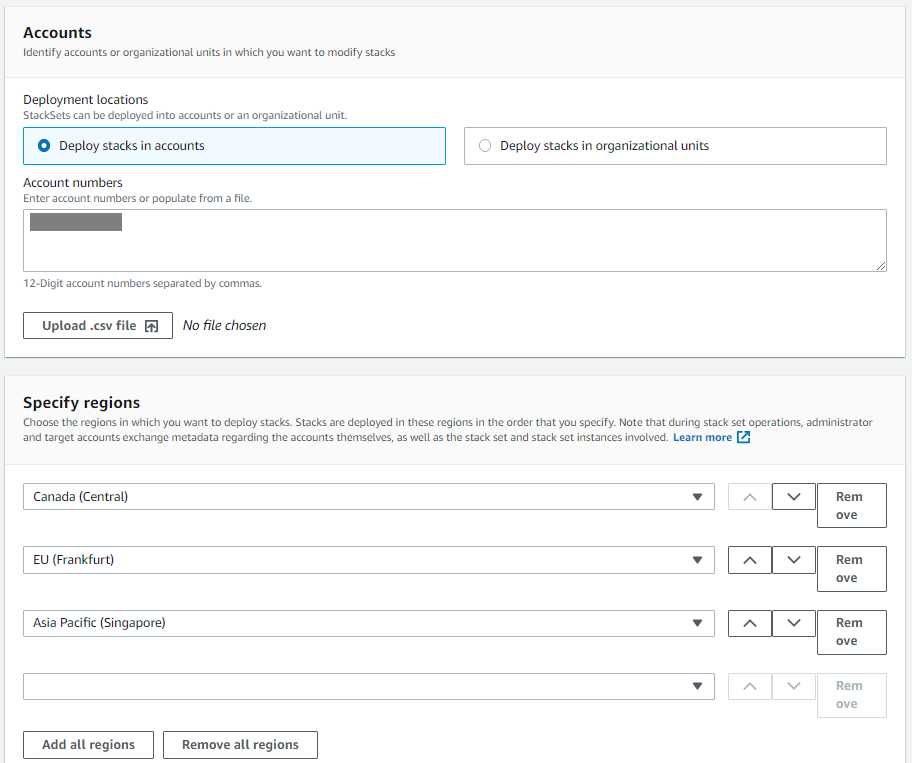Screen dimensions: 912x763
Task: Move Asia Pacific (Singapore) up one position
Action: click(749, 623)
